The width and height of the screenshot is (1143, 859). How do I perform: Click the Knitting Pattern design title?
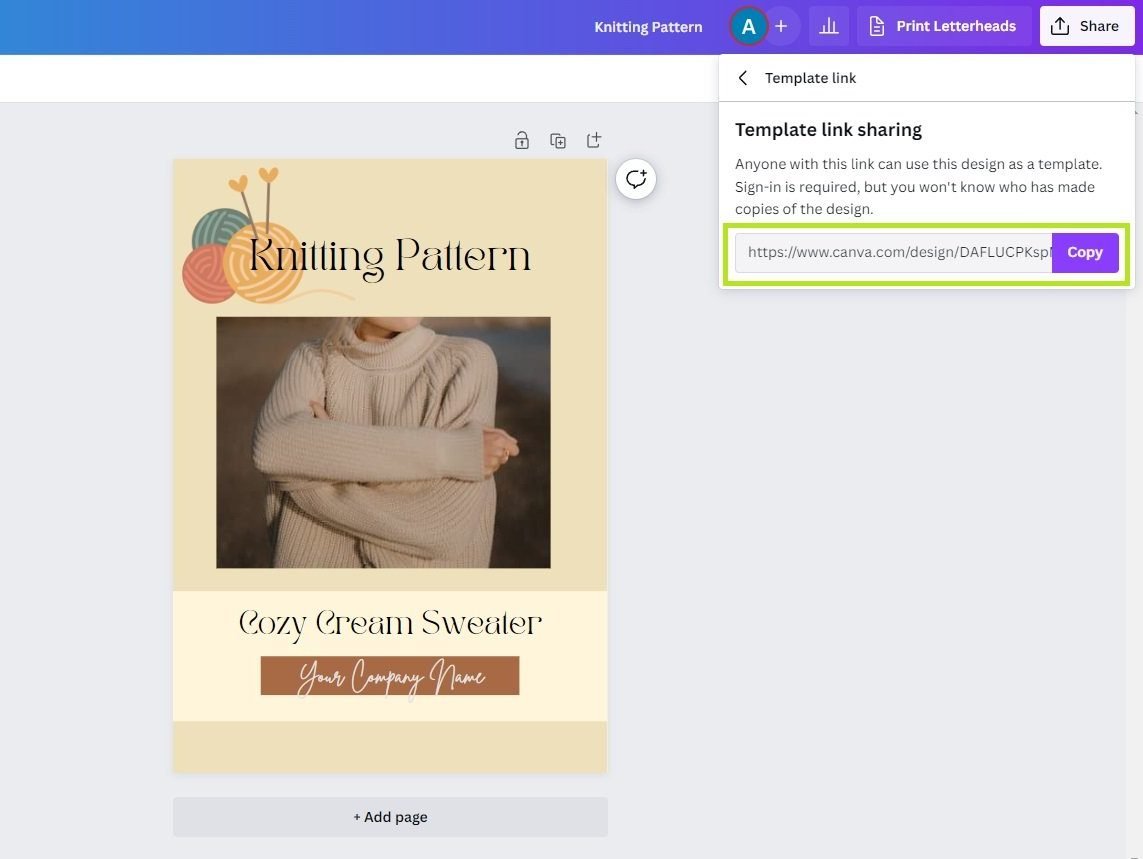click(x=648, y=26)
